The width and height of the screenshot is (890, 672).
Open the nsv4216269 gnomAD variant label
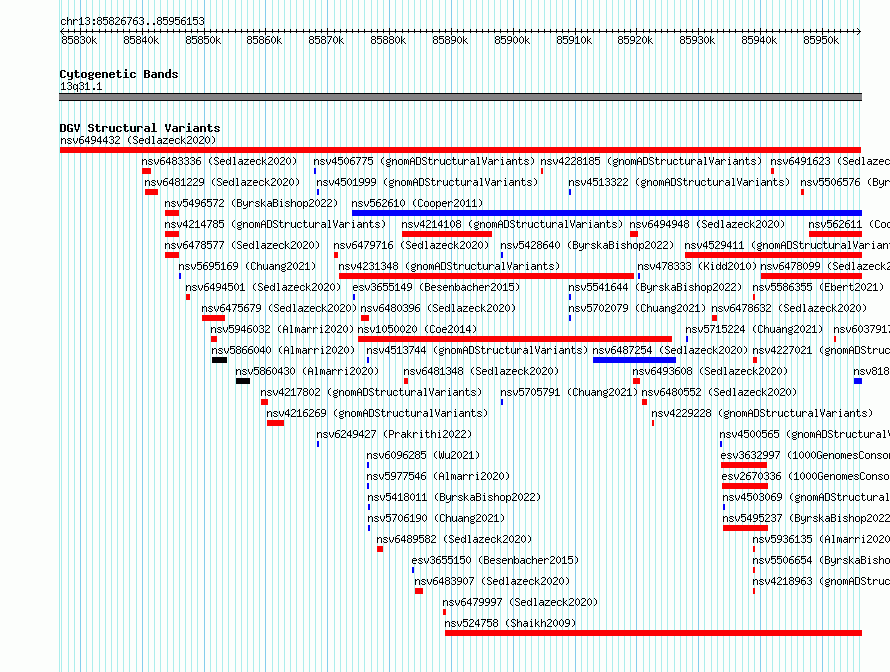pyautogui.click(x=377, y=413)
